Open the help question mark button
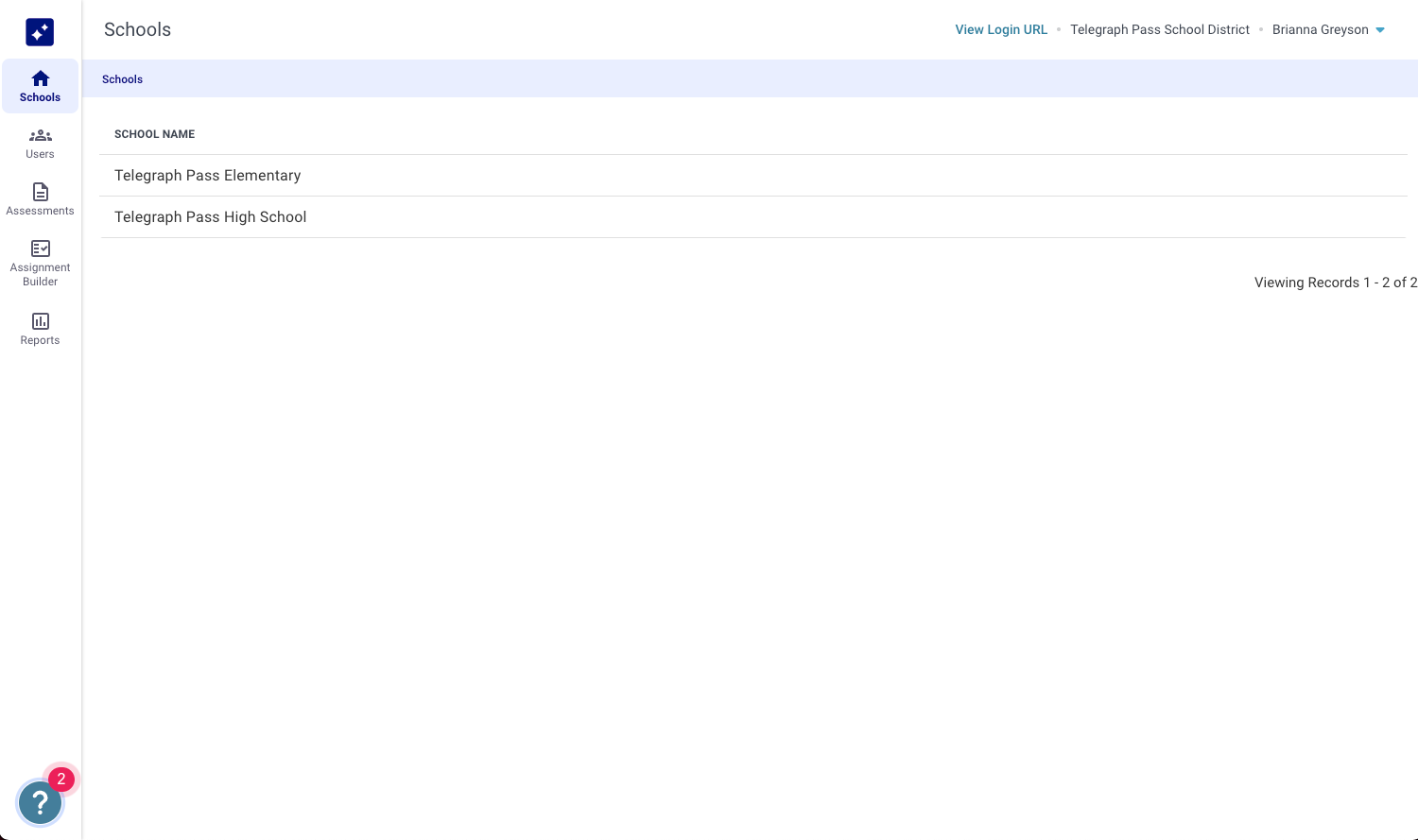The width and height of the screenshot is (1418, 840). [x=40, y=803]
